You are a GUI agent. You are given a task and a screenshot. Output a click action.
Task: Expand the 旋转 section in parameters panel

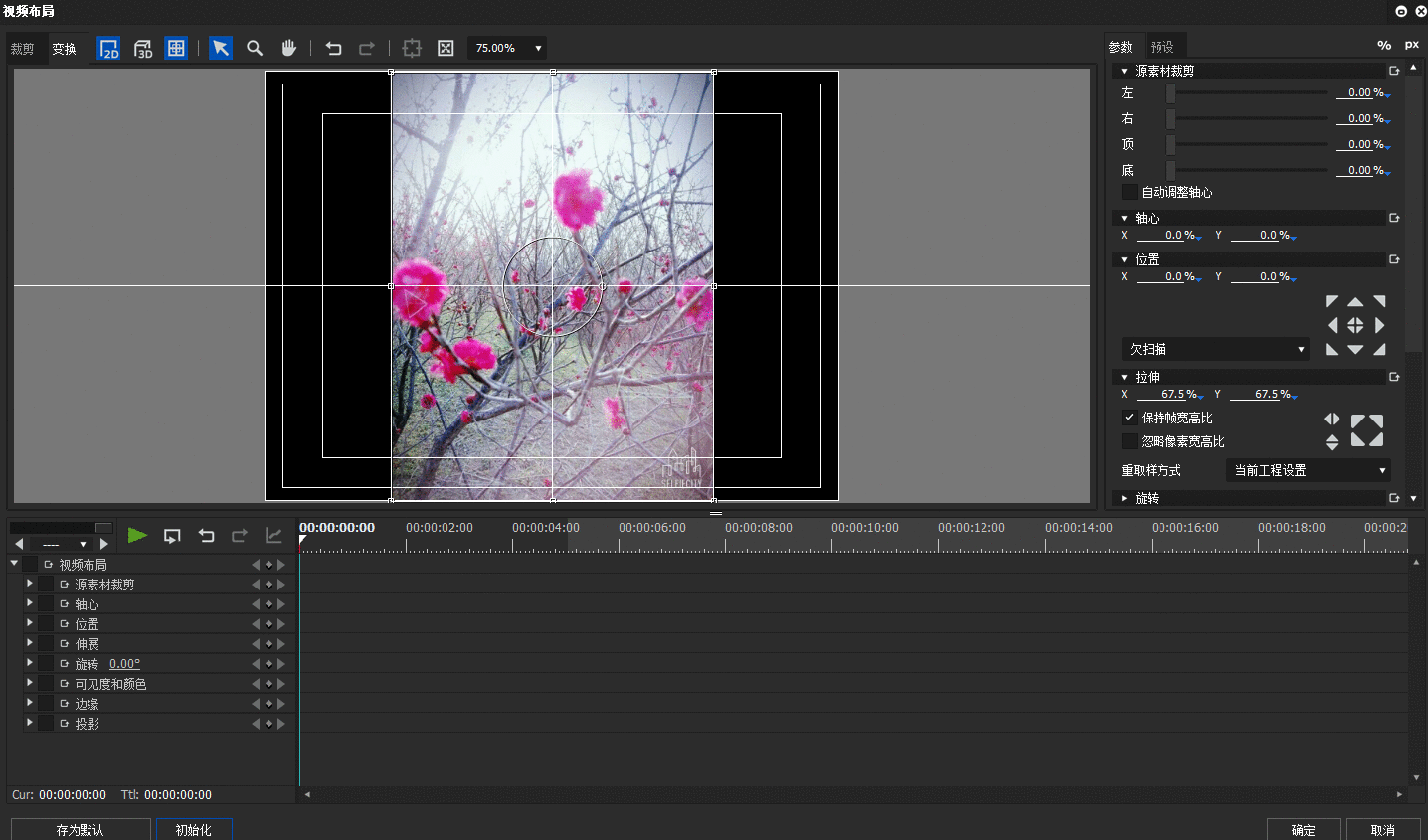coord(1125,498)
